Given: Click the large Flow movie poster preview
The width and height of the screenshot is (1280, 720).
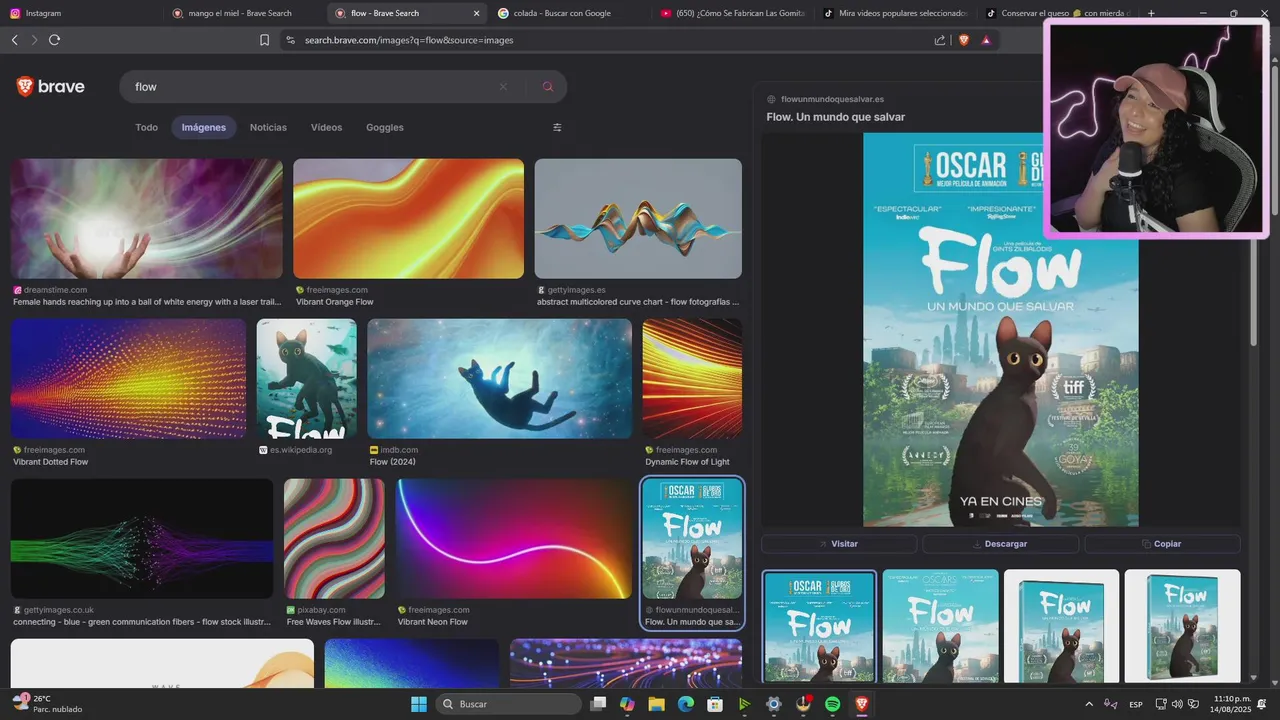Looking at the screenshot, I should [1000, 329].
